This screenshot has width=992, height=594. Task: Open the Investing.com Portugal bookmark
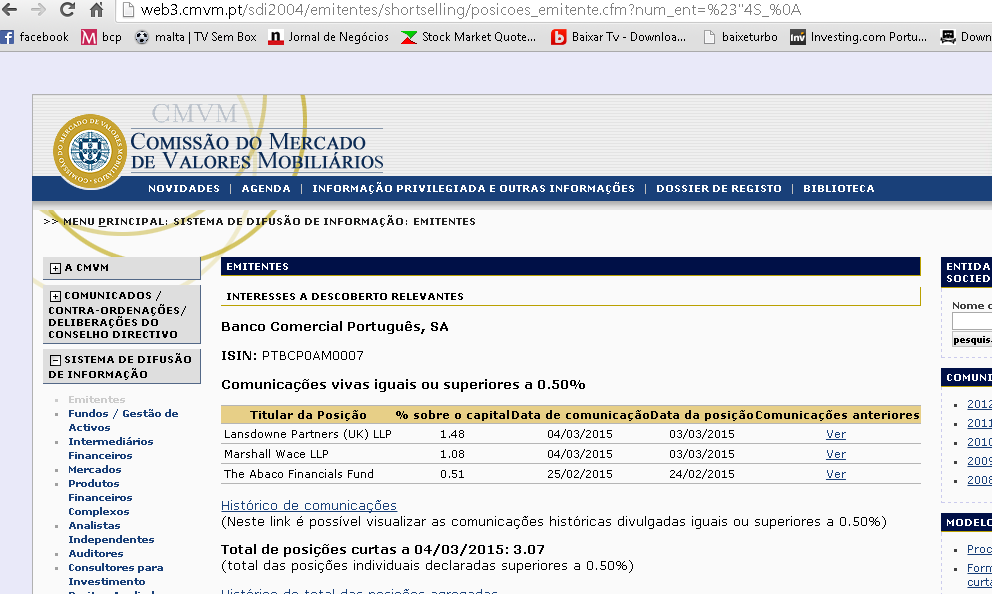point(859,37)
